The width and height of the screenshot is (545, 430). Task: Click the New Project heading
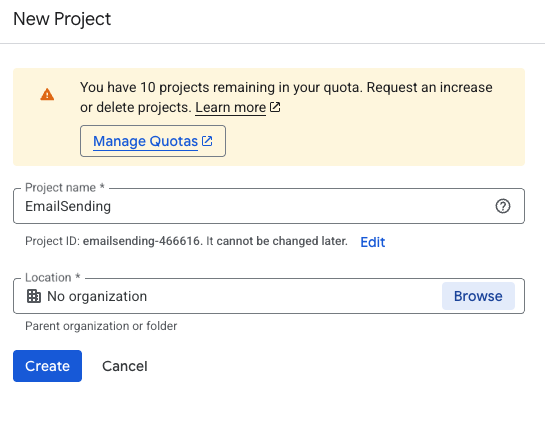pos(62,19)
